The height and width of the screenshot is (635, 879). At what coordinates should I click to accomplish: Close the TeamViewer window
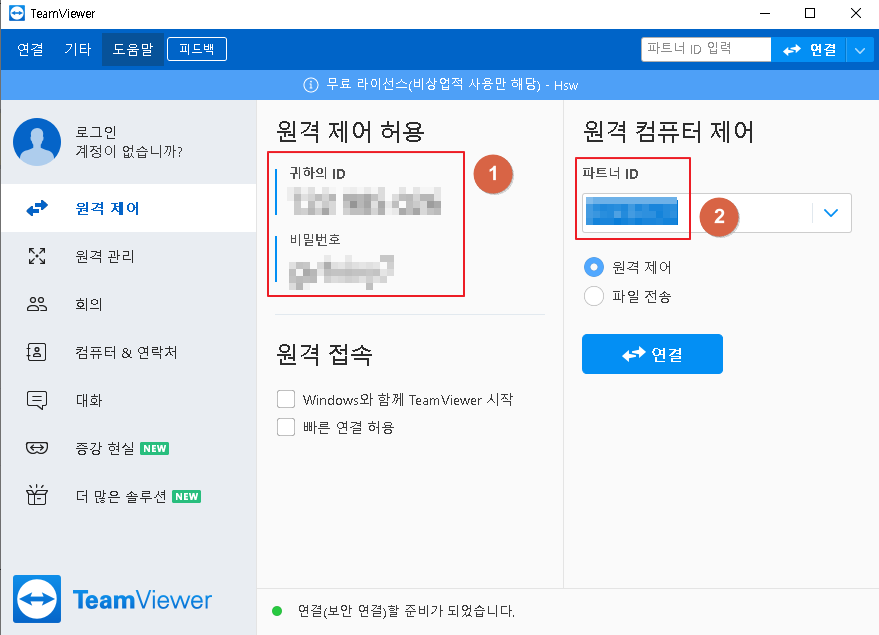point(855,13)
